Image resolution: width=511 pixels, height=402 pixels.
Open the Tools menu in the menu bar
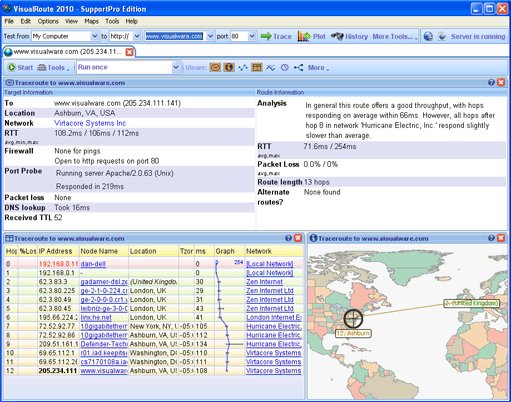click(112, 21)
